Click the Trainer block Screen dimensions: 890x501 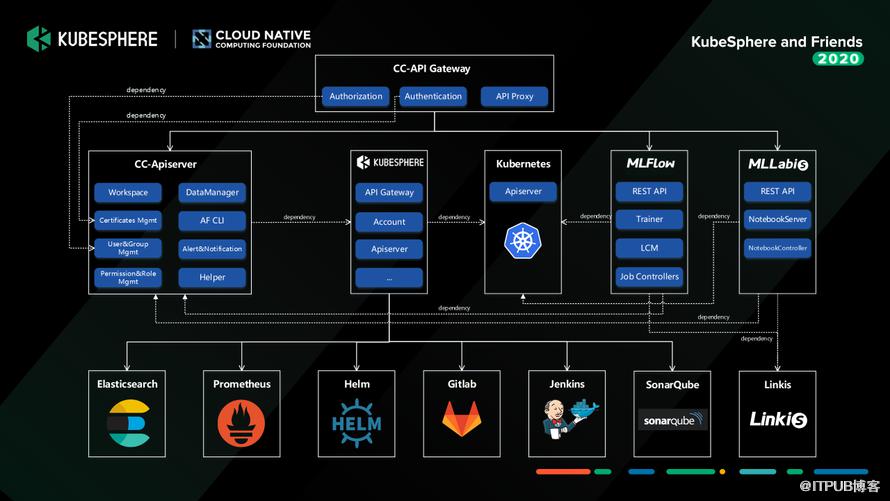click(649, 219)
